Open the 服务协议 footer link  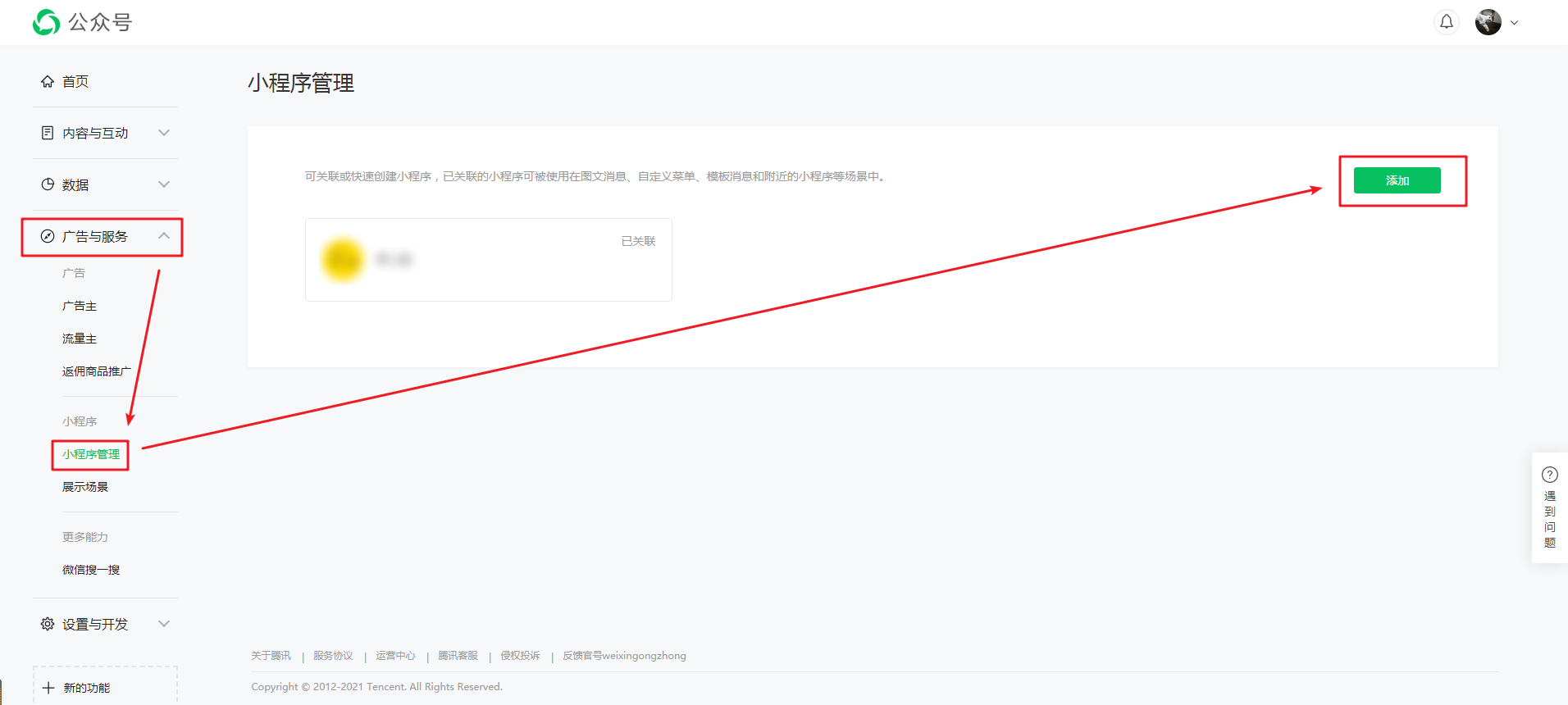pos(333,656)
